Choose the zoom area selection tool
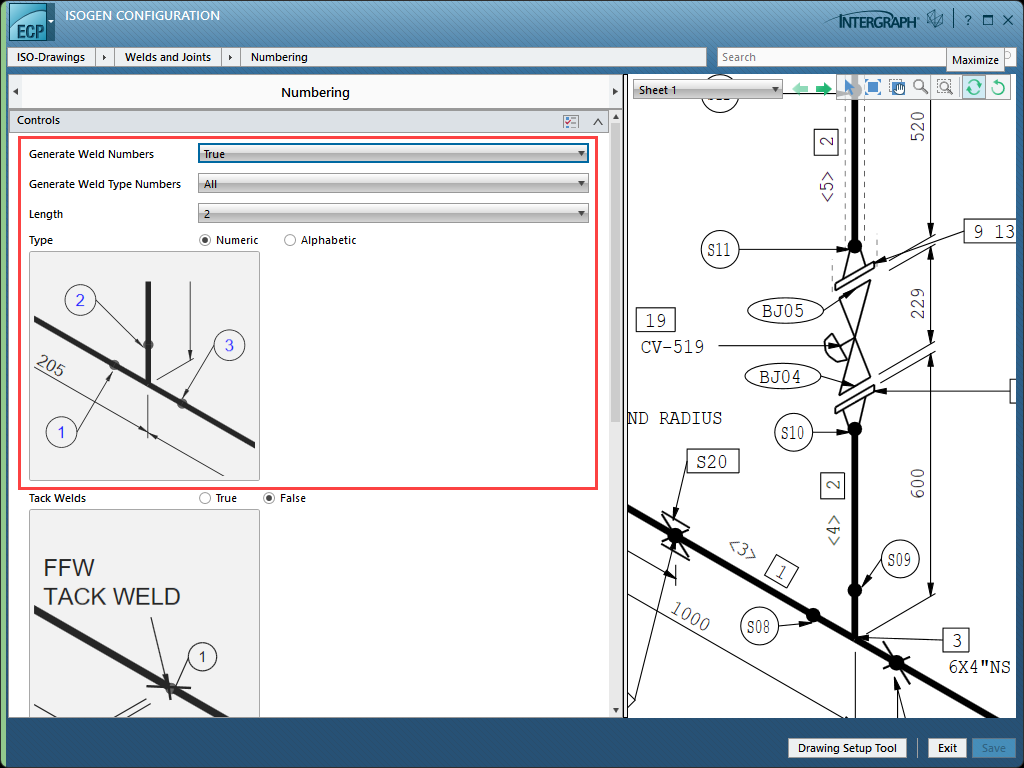Viewport: 1024px width, 768px height. click(945, 89)
